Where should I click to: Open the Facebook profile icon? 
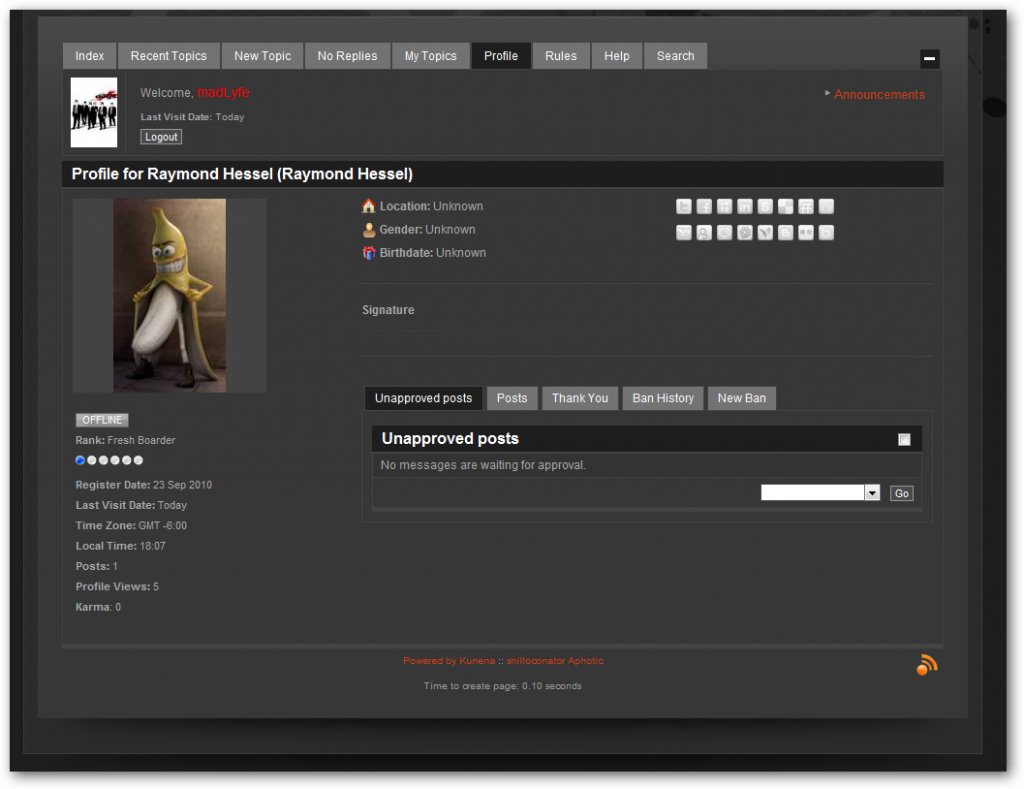click(x=704, y=207)
